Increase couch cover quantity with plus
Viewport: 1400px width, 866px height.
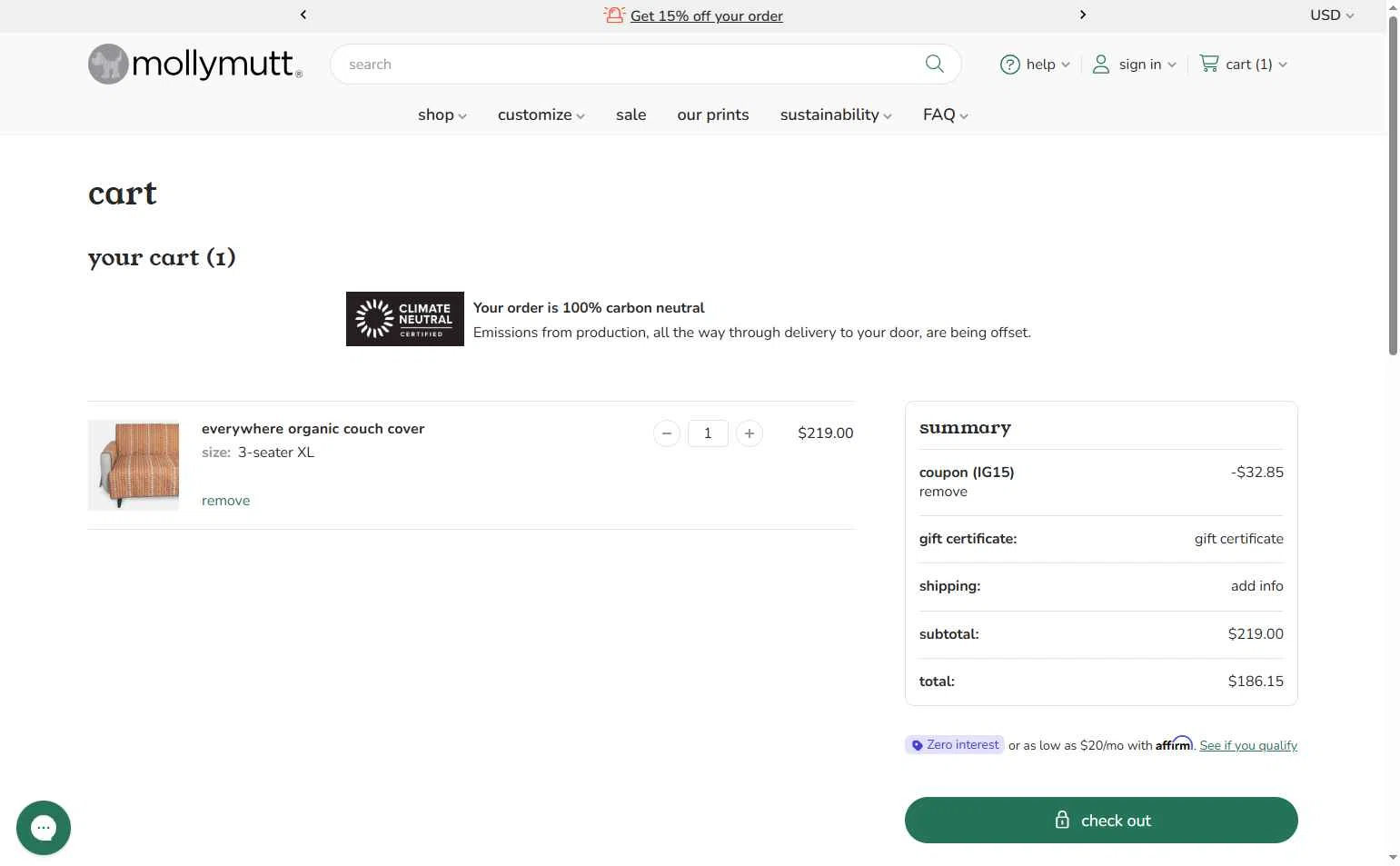(750, 433)
